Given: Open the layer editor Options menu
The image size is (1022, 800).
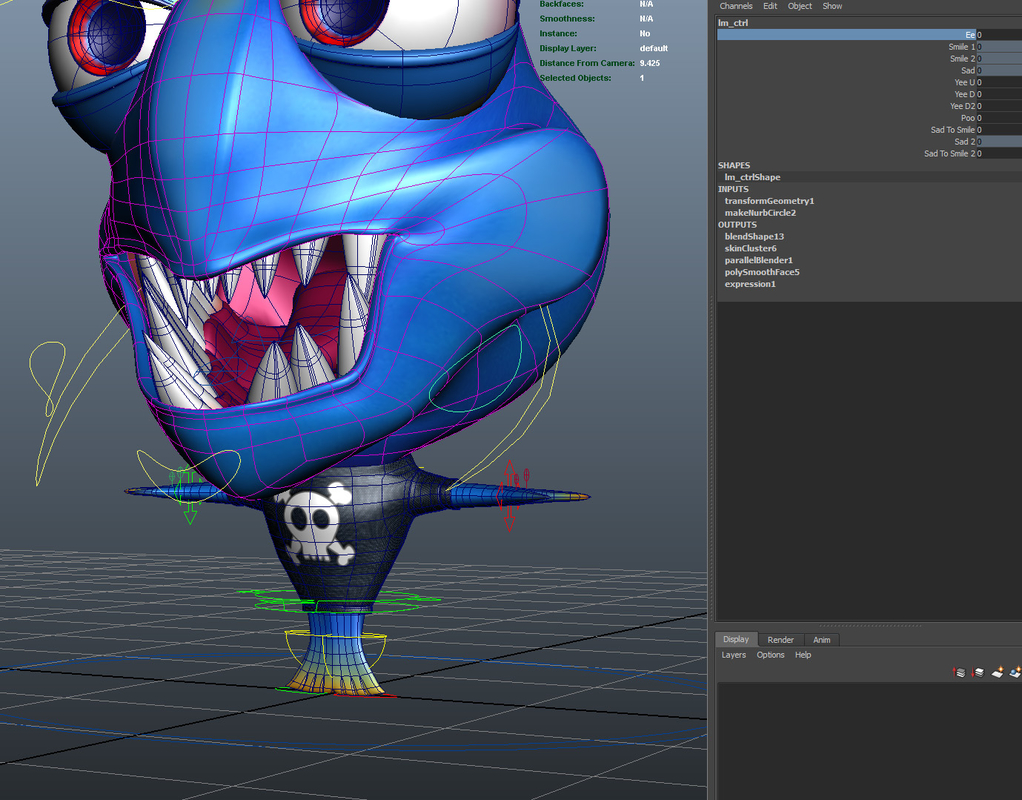Looking at the screenshot, I should coord(770,655).
